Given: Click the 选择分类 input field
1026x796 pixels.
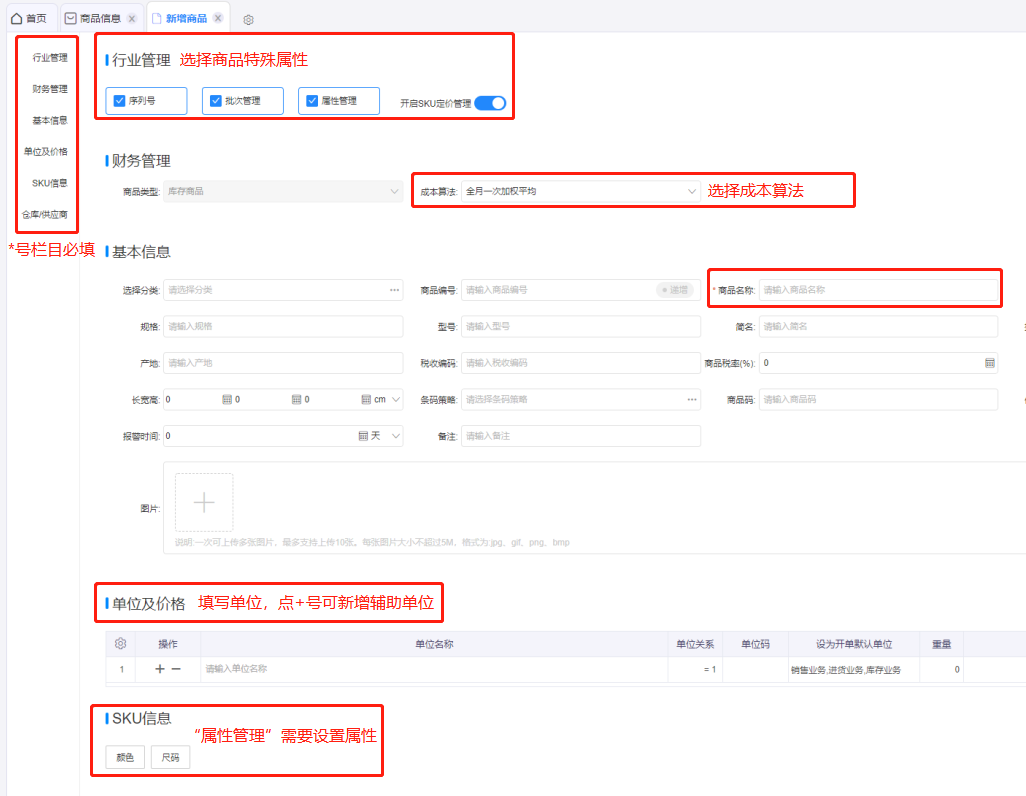Looking at the screenshot, I should [283, 290].
